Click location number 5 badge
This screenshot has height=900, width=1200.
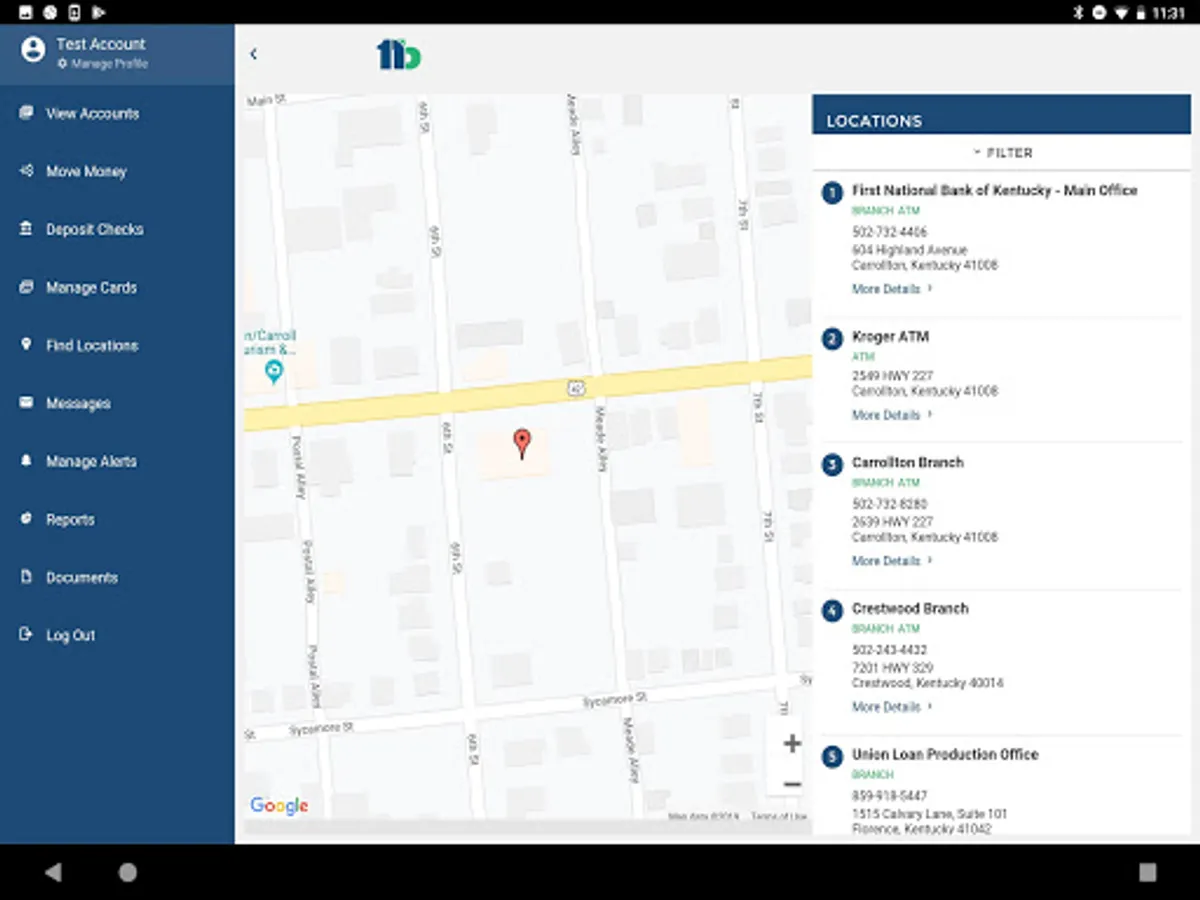click(x=832, y=757)
